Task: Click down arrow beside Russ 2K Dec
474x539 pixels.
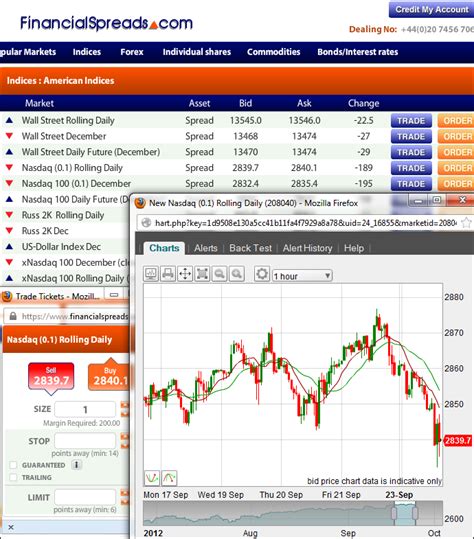Action: pos(9,231)
